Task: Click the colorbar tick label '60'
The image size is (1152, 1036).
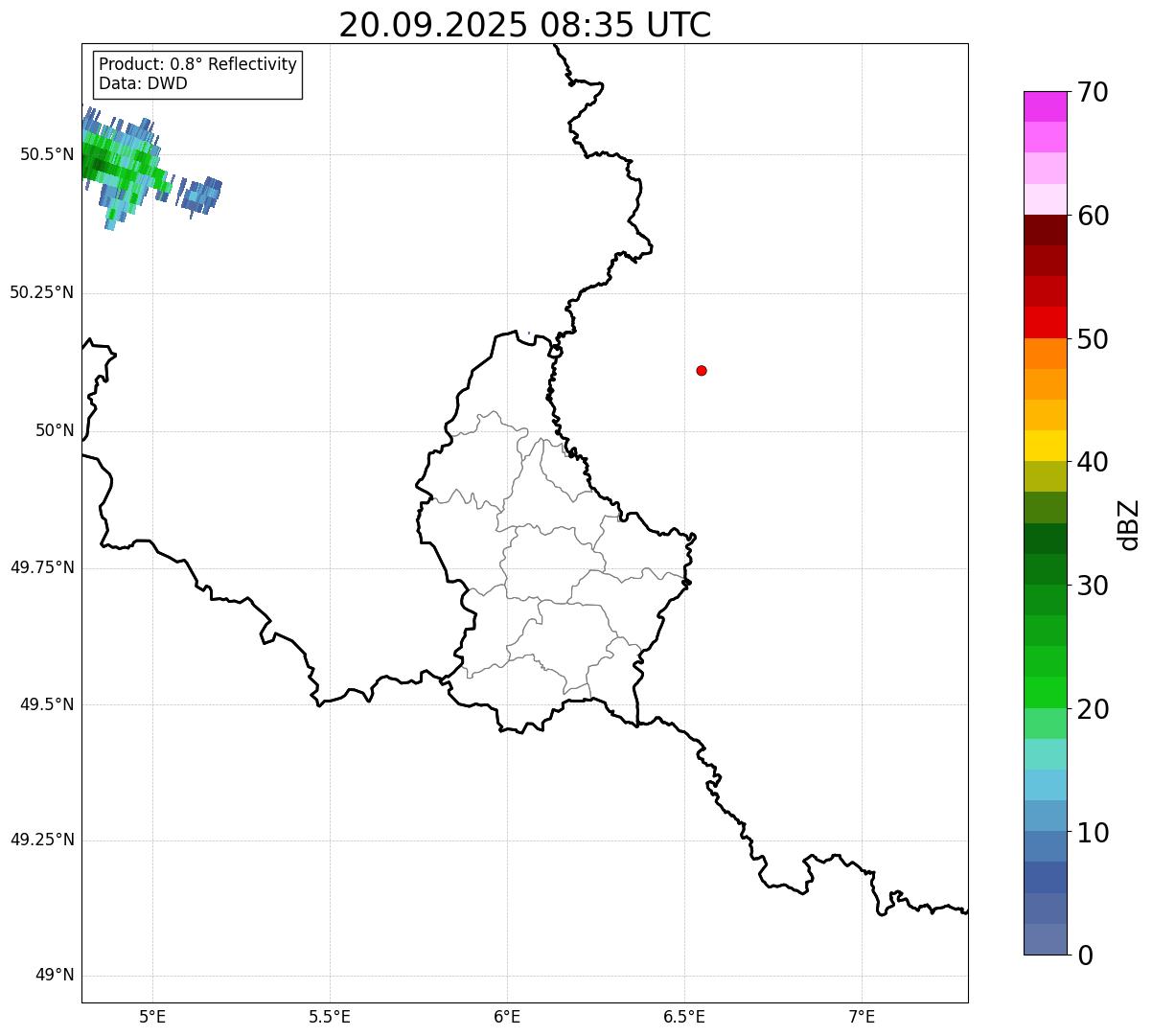Action: coord(1093,216)
